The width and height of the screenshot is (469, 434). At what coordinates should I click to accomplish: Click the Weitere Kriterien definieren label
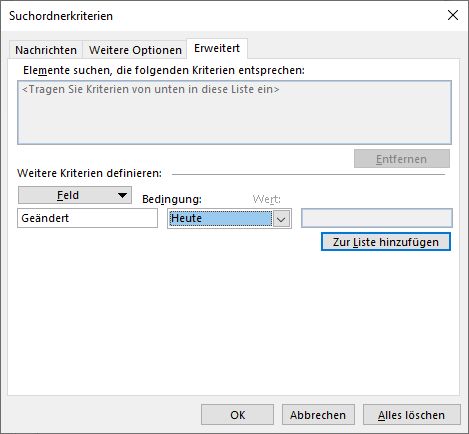click(89, 173)
